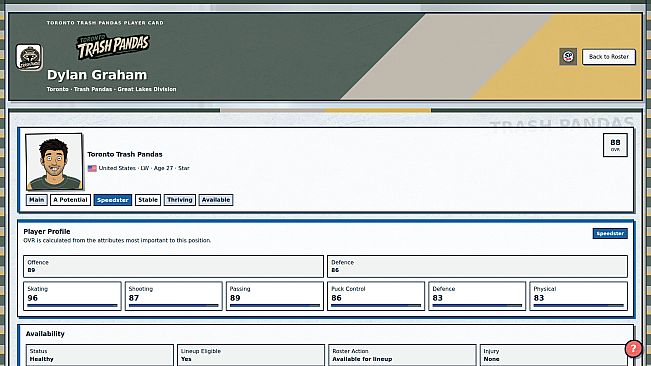Image resolution: width=651 pixels, height=366 pixels.
Task: Click the Toronto Trash Pandas wordmark logo
Action: (x=113, y=46)
